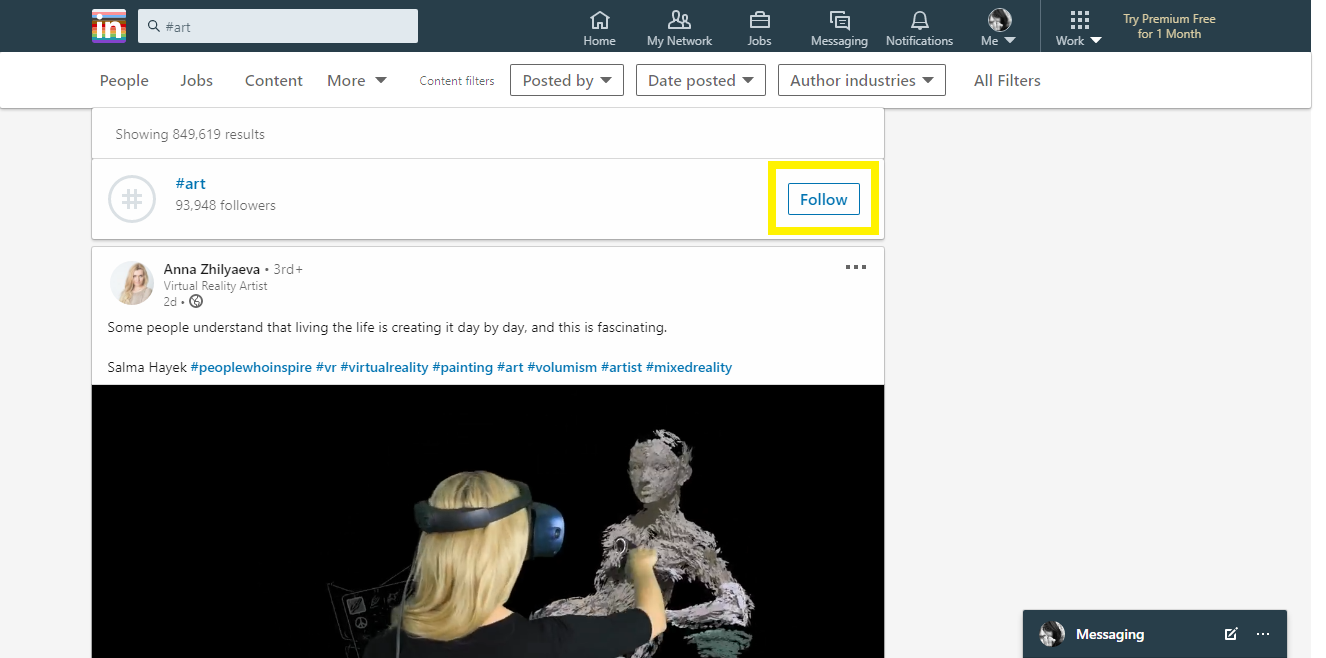The width and height of the screenshot is (1326, 658).
Task: Open the post's three-dot options menu
Action: [x=856, y=267]
